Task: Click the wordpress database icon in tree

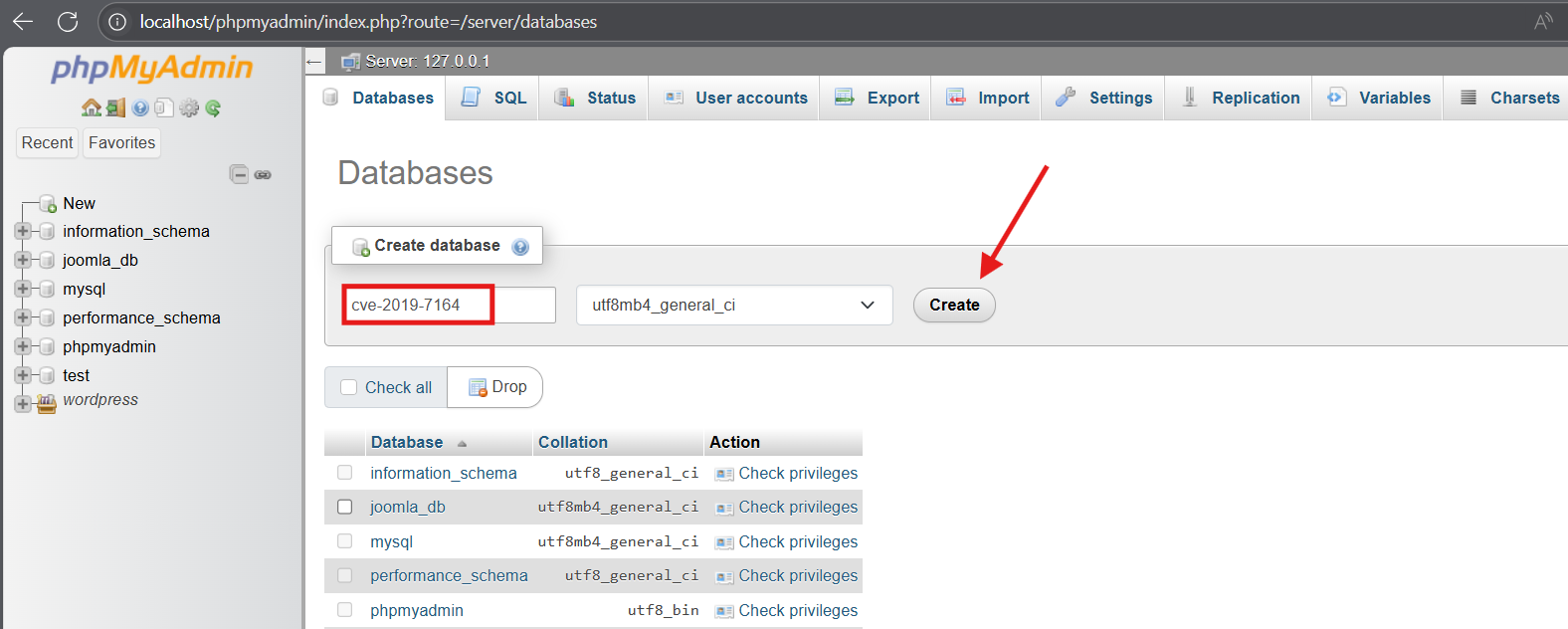Action: pyautogui.click(x=46, y=403)
